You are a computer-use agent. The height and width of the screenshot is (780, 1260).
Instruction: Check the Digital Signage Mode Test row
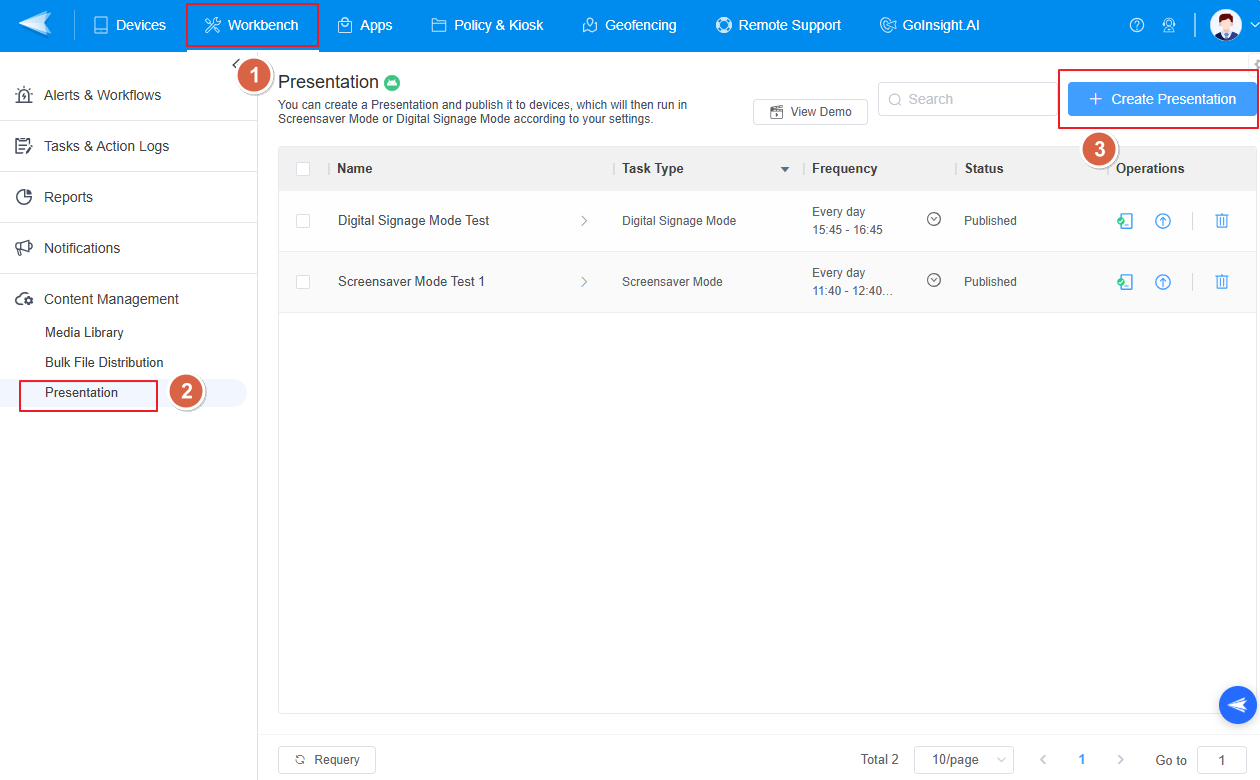tap(303, 221)
